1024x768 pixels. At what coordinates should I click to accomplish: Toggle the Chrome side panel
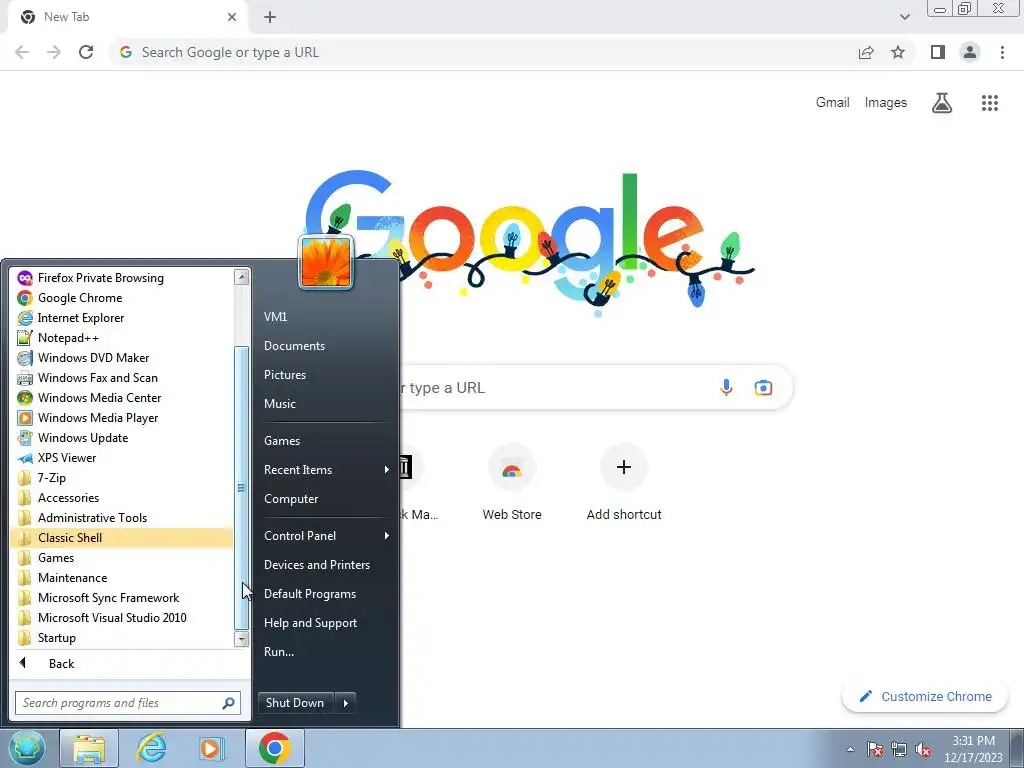(938, 52)
